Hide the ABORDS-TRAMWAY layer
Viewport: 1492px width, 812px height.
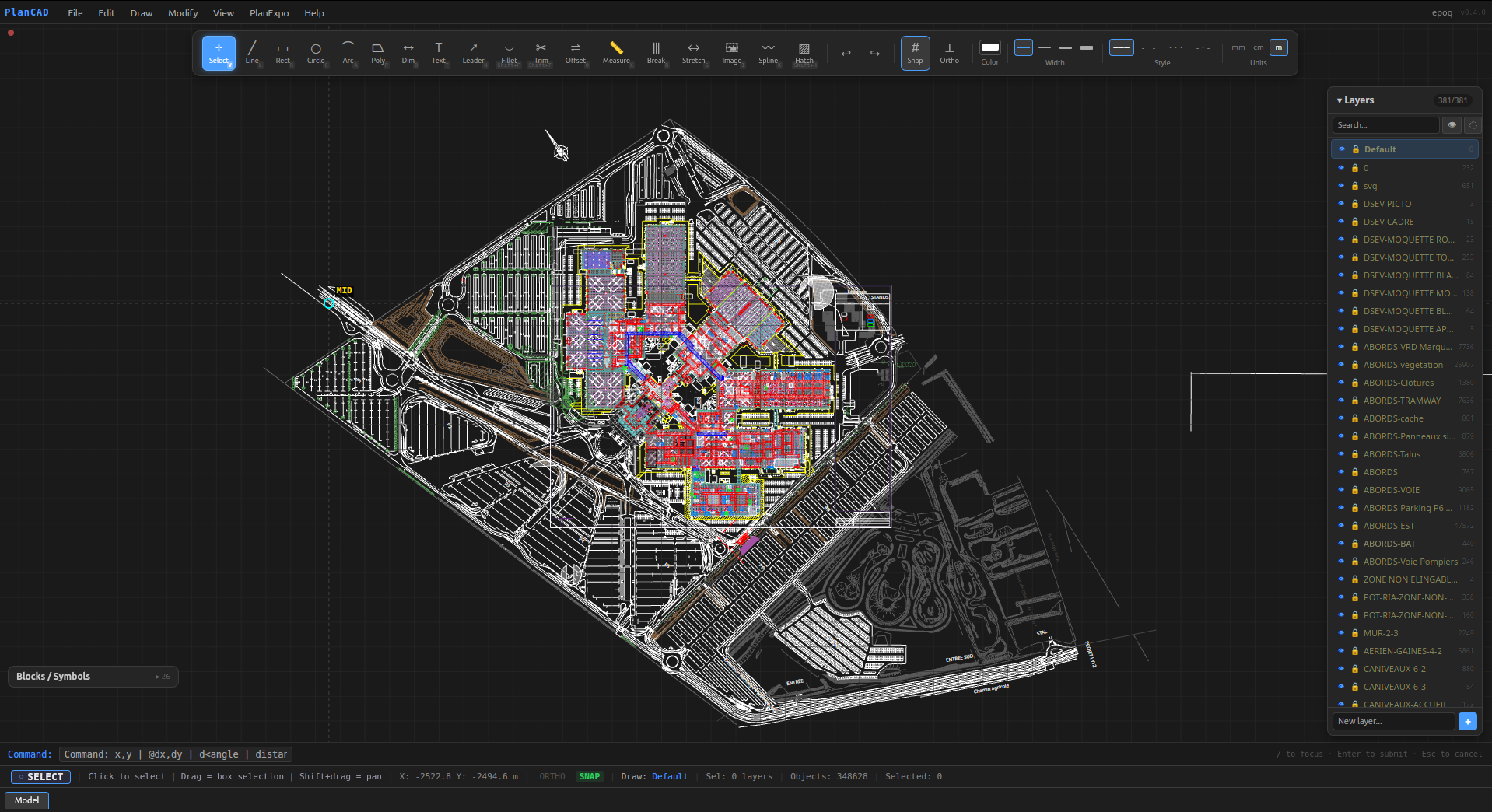coord(1341,401)
